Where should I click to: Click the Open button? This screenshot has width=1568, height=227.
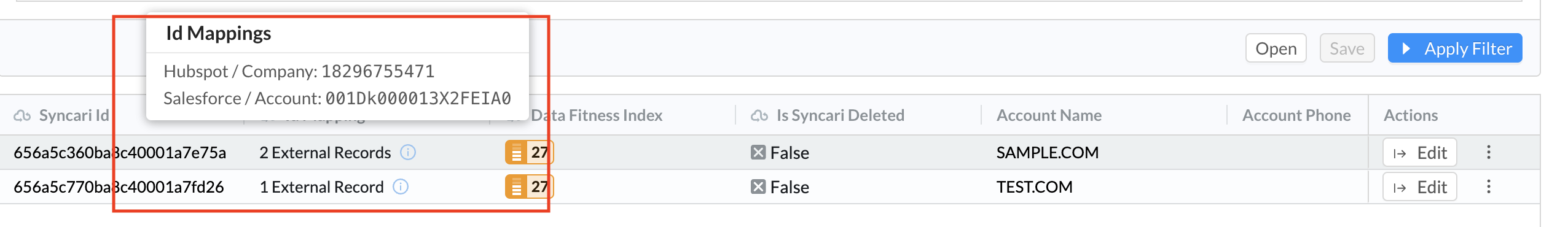click(x=1276, y=48)
